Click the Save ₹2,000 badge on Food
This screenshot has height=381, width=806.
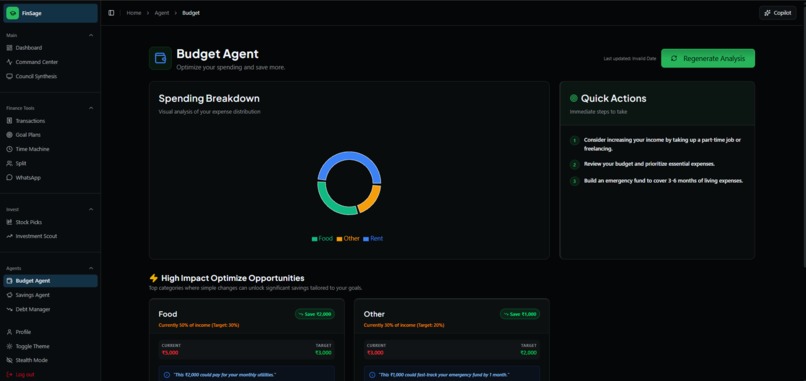pos(315,314)
